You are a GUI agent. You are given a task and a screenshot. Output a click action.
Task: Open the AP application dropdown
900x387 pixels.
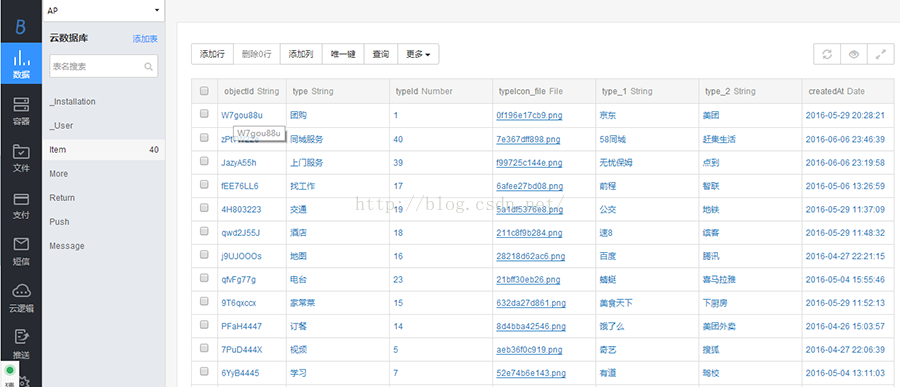tap(103, 10)
